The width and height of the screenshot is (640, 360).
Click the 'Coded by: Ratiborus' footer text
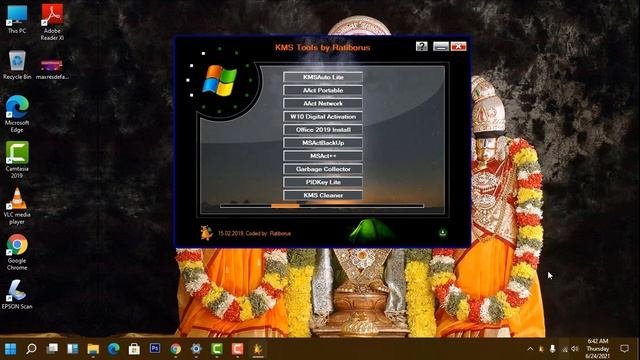coord(268,233)
